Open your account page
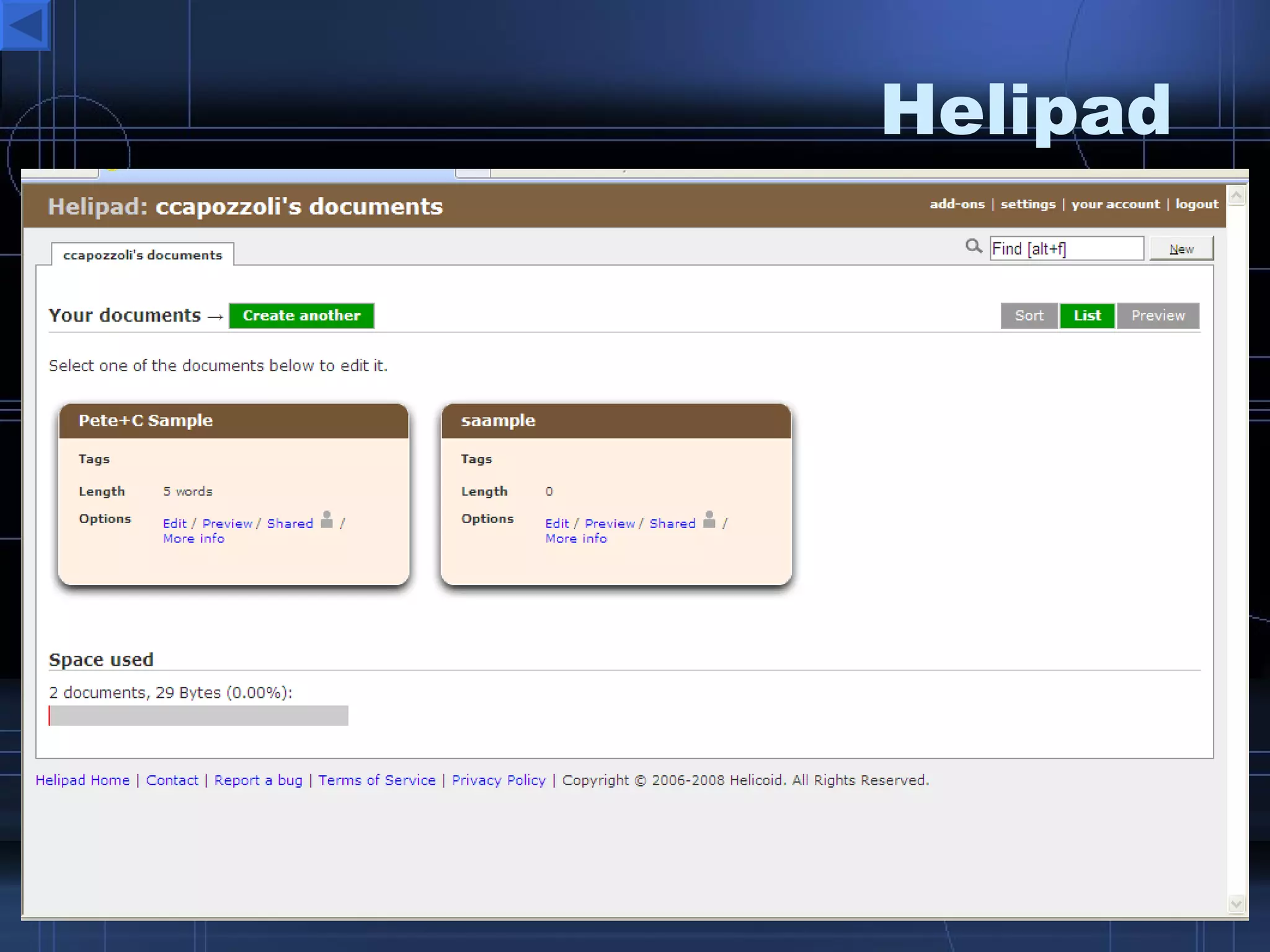The width and height of the screenshot is (1270, 952). coord(1115,204)
